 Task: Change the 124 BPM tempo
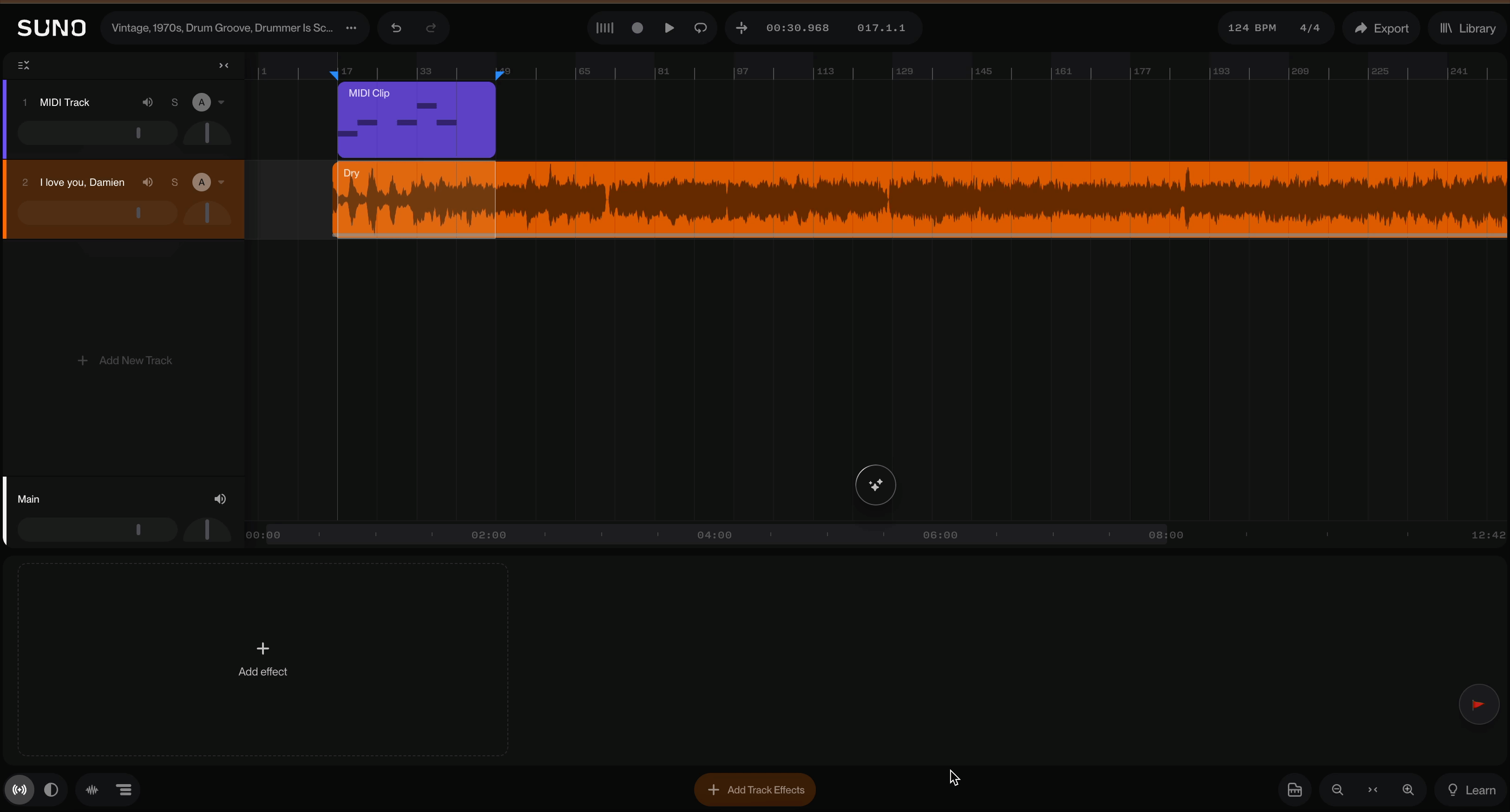pos(1252,27)
